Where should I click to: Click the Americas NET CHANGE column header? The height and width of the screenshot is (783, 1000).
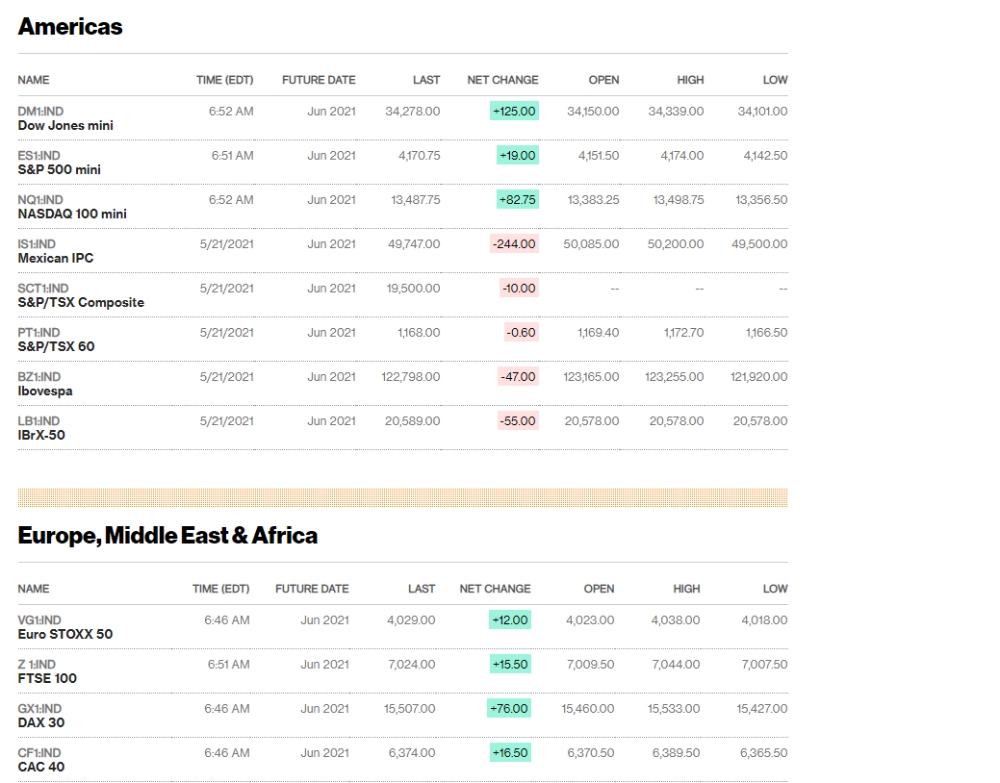[503, 80]
